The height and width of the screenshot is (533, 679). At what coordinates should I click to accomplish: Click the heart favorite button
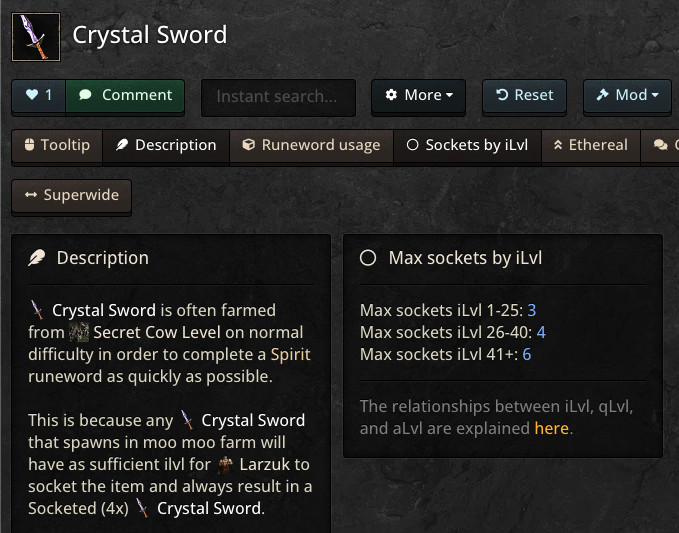pos(39,95)
